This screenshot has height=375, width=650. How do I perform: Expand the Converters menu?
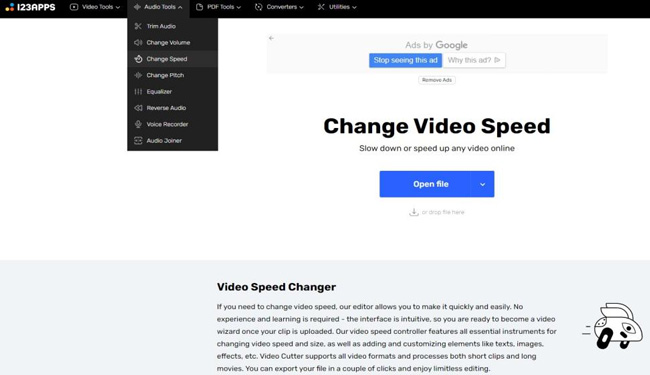(279, 7)
